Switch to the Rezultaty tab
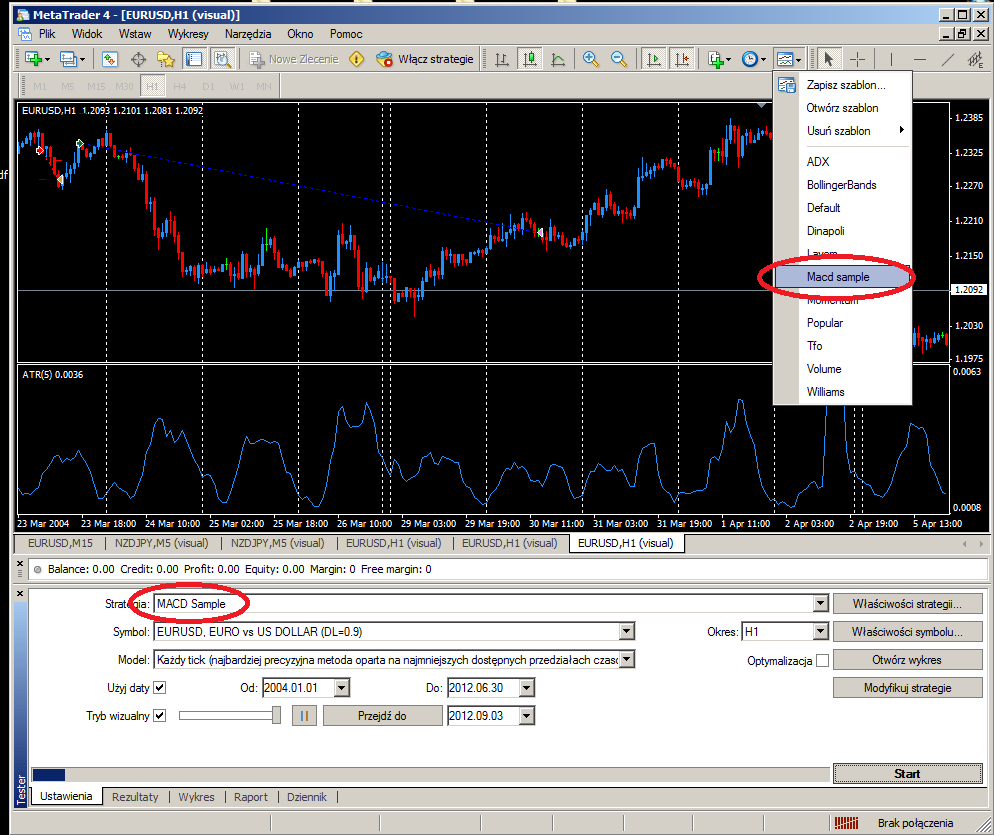994x835 pixels. [135, 797]
